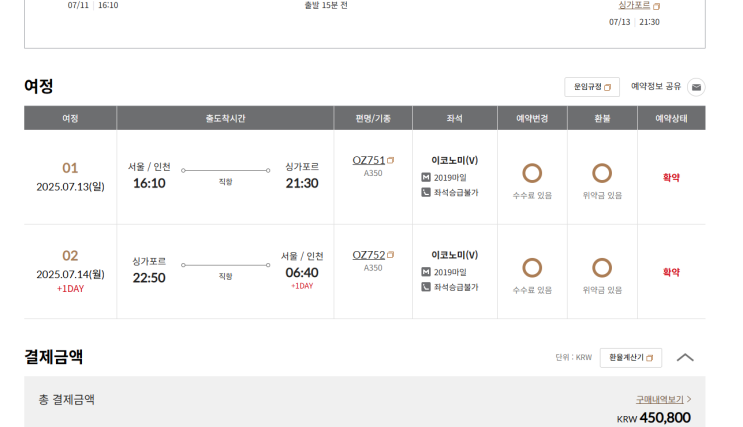The image size is (743, 427).
Task: Click the 예약상태 column header
Action: point(671,118)
